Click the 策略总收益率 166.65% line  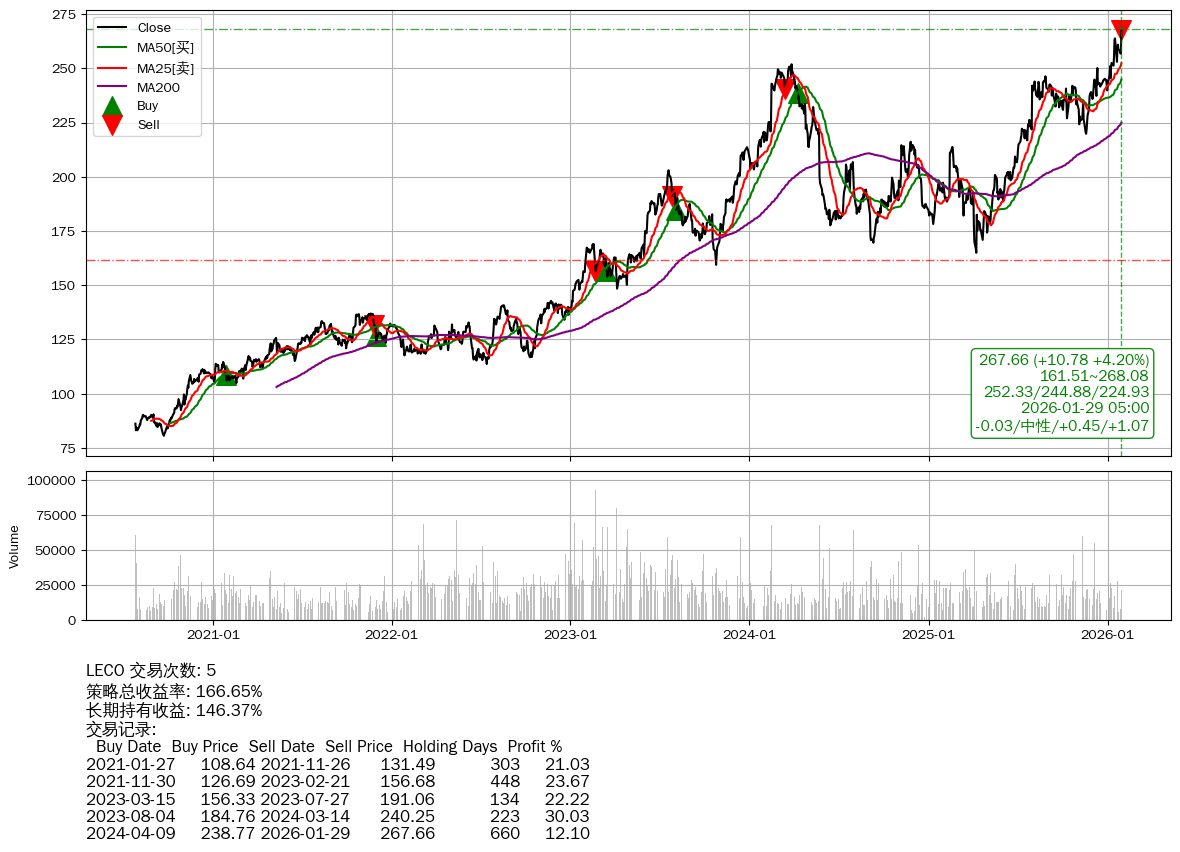tap(174, 691)
